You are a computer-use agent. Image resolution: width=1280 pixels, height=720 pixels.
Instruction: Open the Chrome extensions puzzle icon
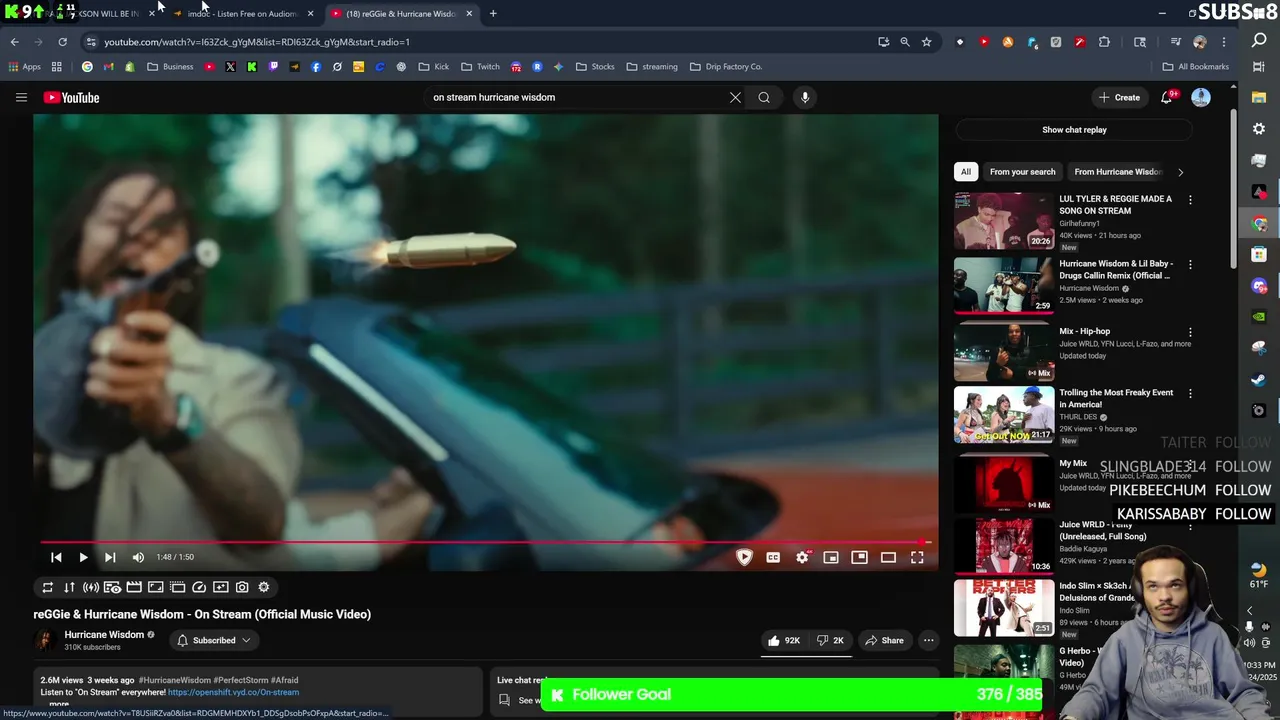pos(1104,42)
